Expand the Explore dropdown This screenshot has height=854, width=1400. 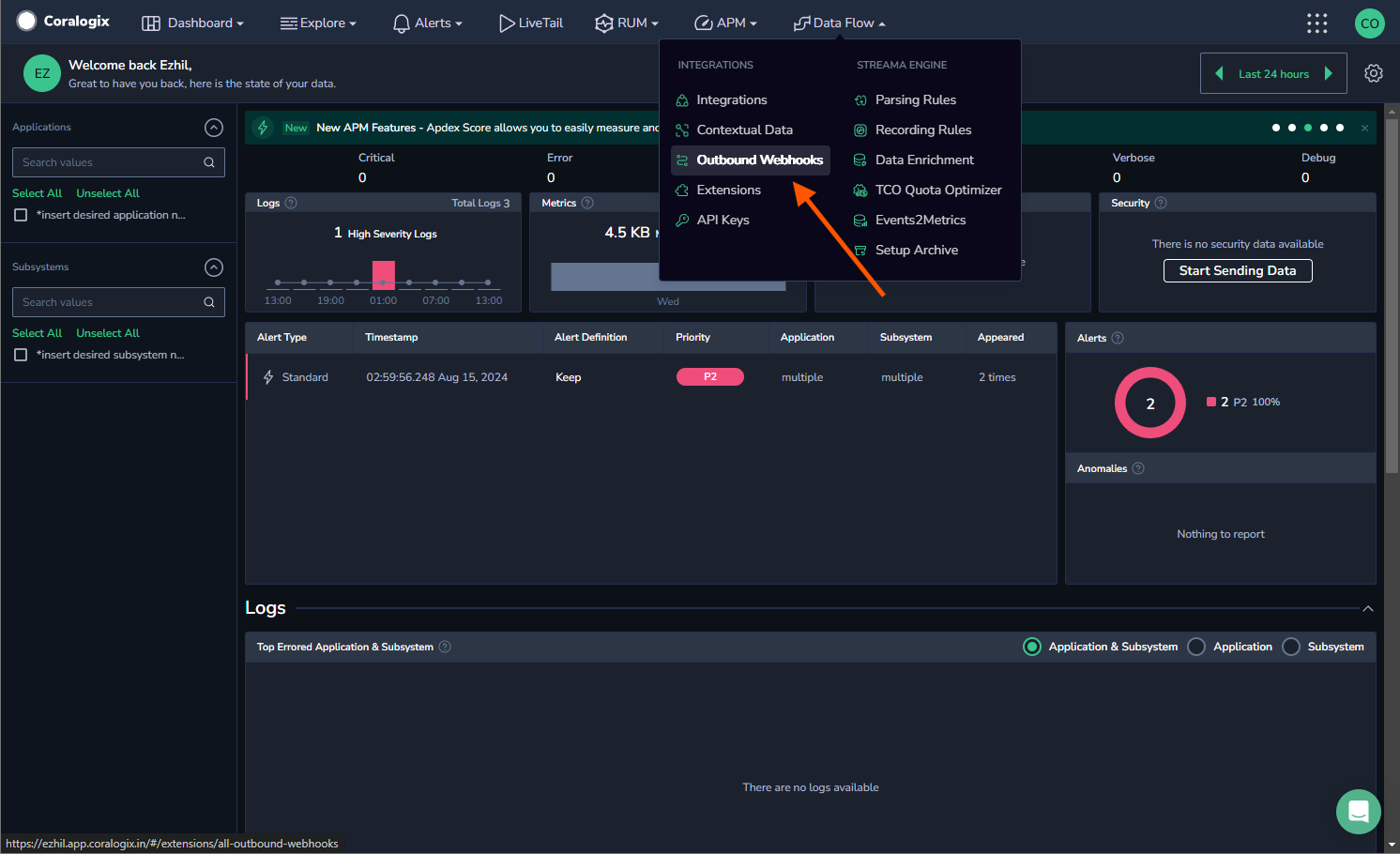(x=318, y=23)
